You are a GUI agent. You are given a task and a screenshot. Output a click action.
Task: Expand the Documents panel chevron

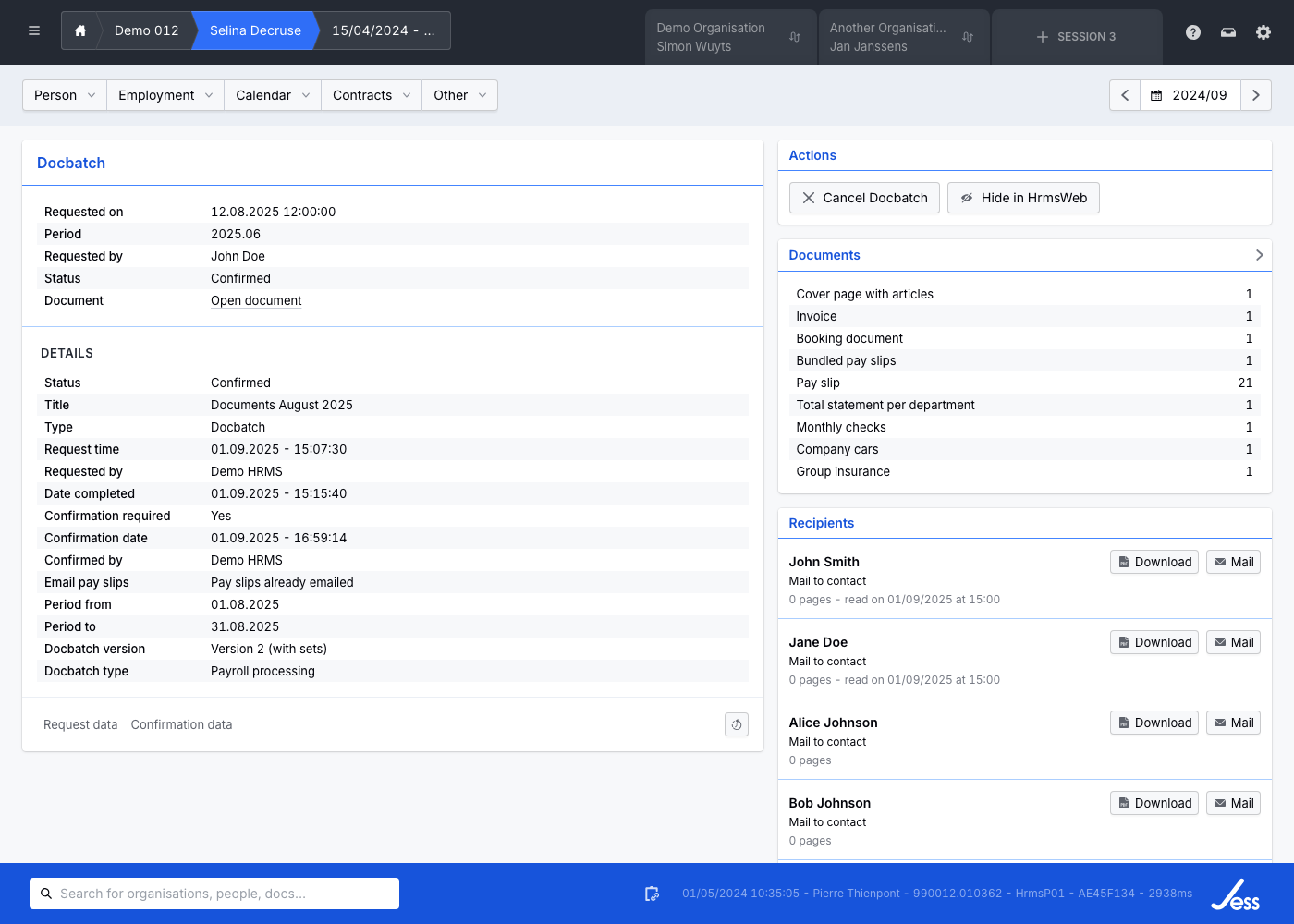click(1259, 255)
